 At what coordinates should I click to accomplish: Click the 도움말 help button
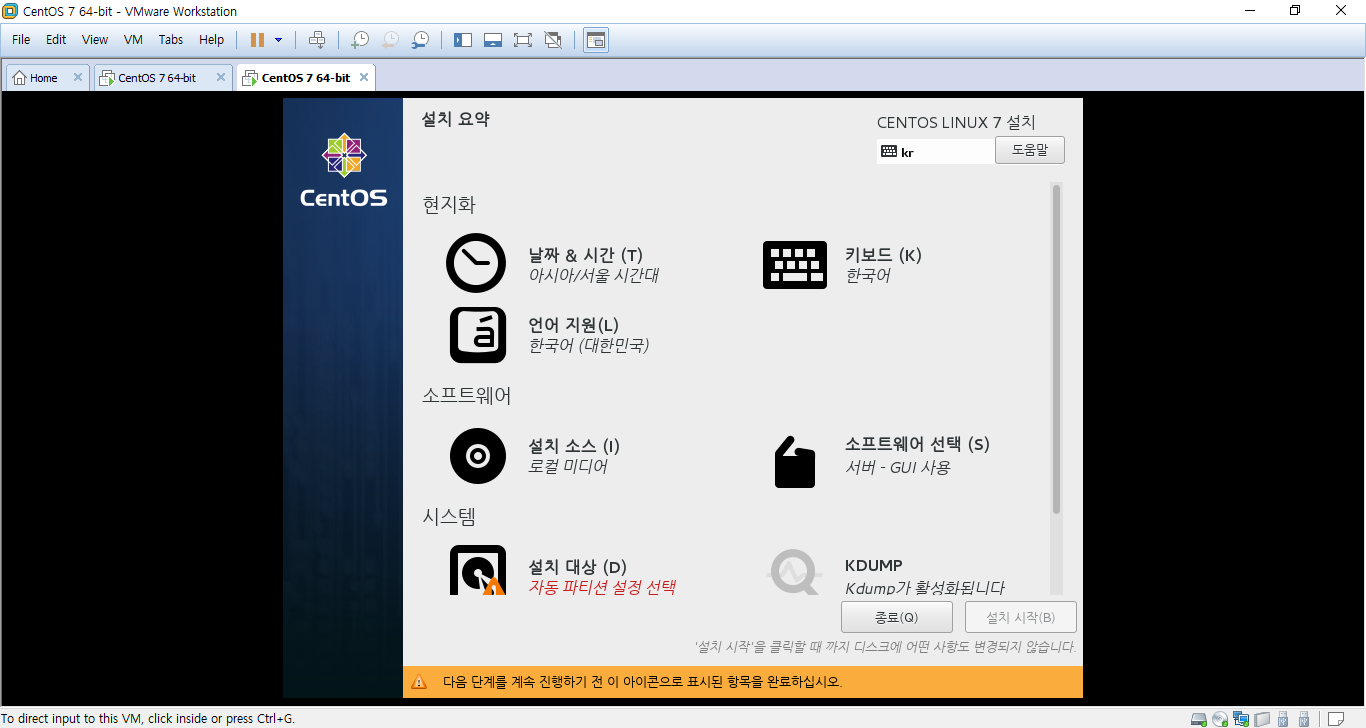(x=1030, y=150)
